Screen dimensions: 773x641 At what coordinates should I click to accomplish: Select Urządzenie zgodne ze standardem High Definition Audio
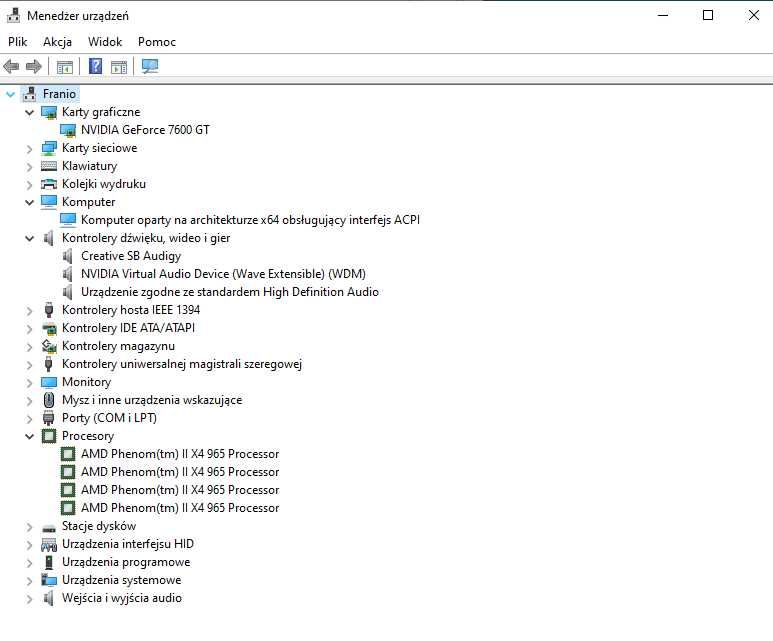click(230, 292)
